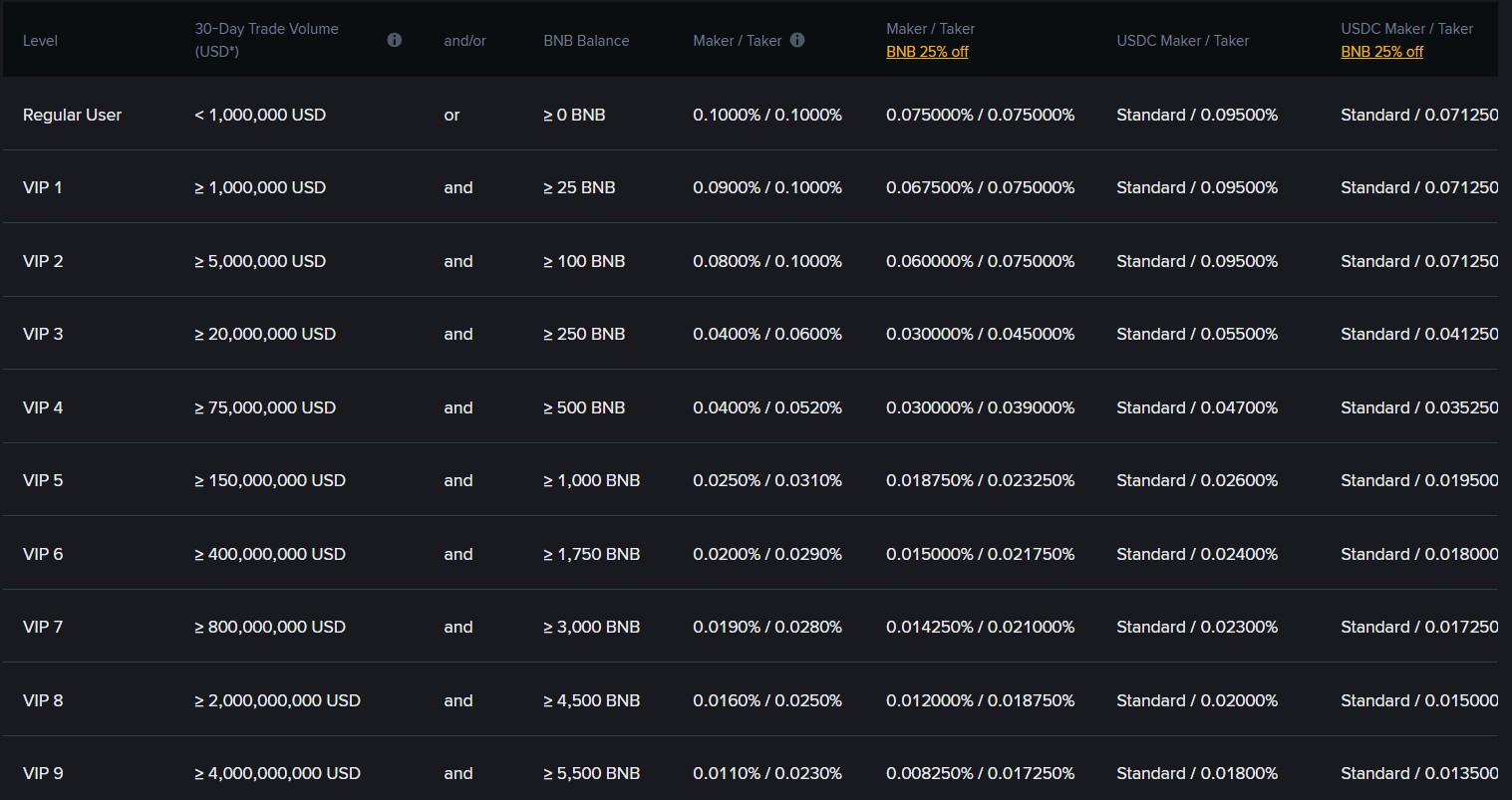The width and height of the screenshot is (1512, 800).
Task: Click the Standard / 0.02600% USDC cell
Action: pos(1197,480)
